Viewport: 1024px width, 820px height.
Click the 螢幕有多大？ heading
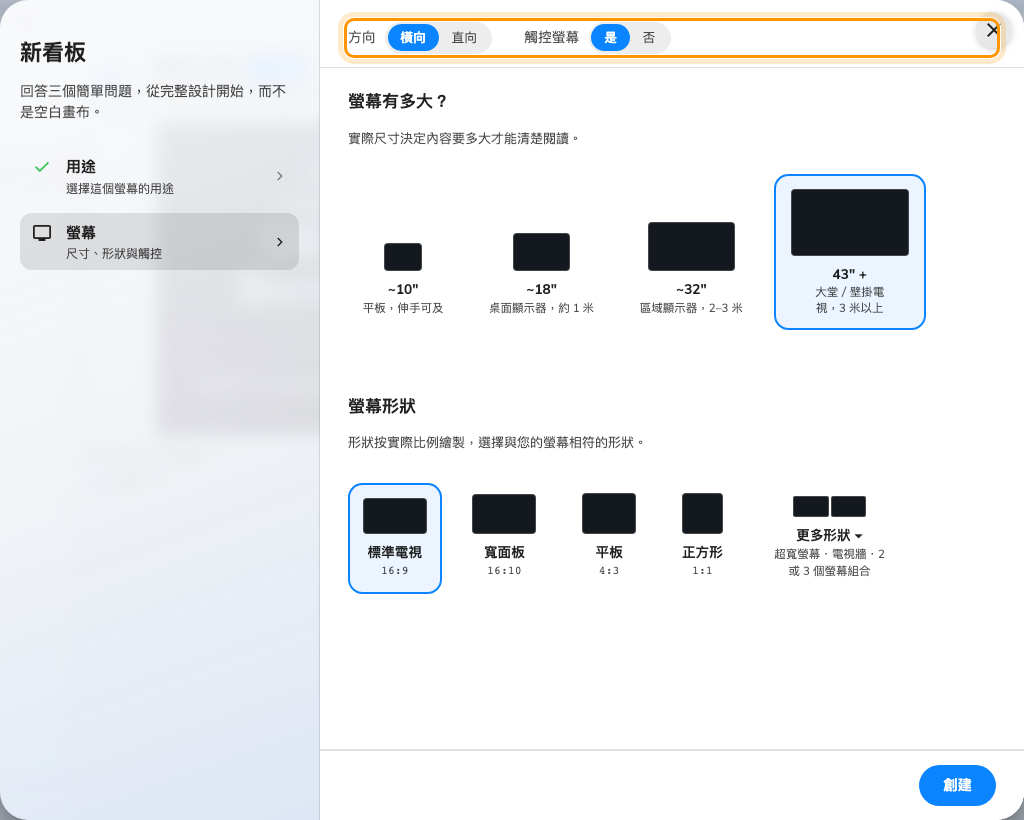pyautogui.click(x=398, y=102)
